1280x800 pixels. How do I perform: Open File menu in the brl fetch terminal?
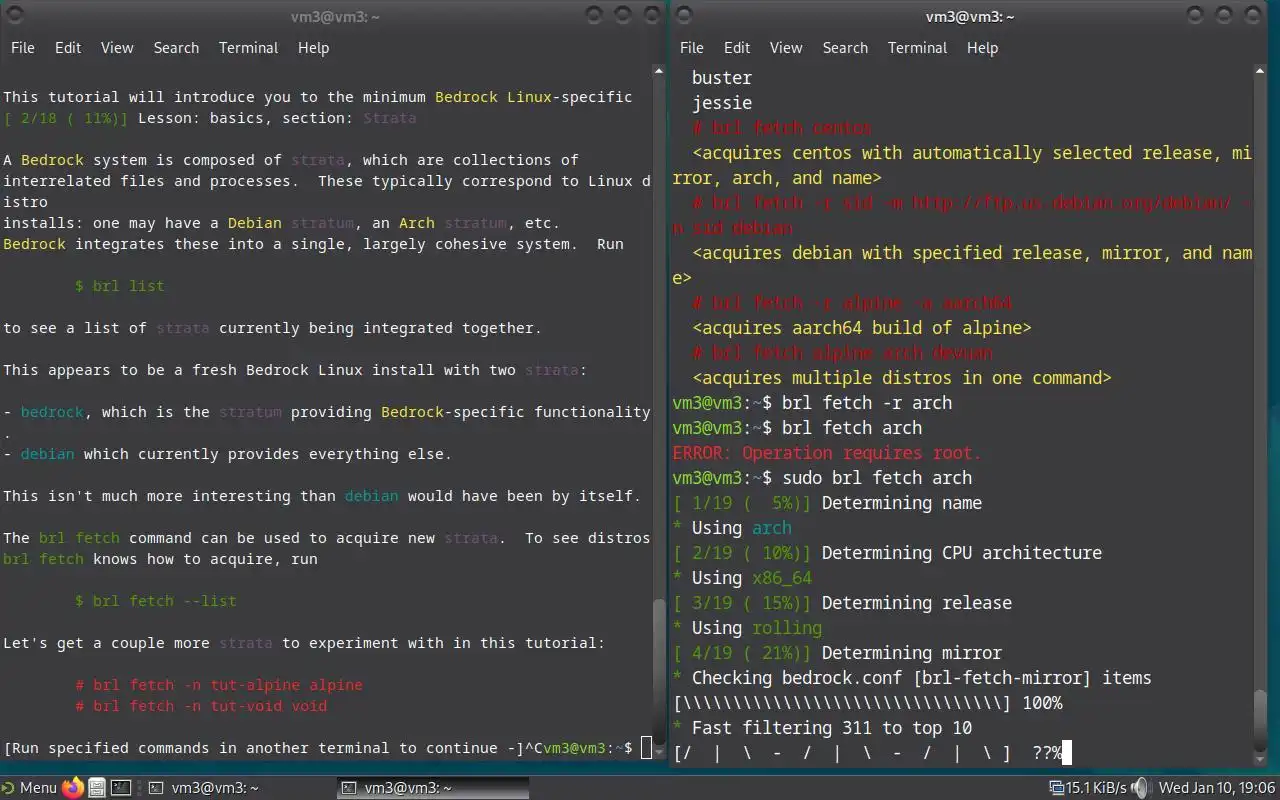[691, 48]
